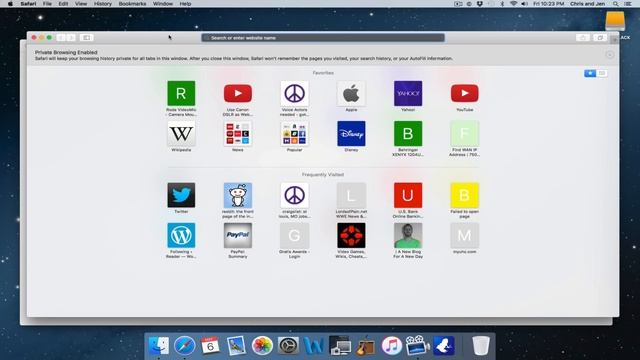Open the Apple favorite
Screen dimensions: 640x360
(x=351, y=93)
